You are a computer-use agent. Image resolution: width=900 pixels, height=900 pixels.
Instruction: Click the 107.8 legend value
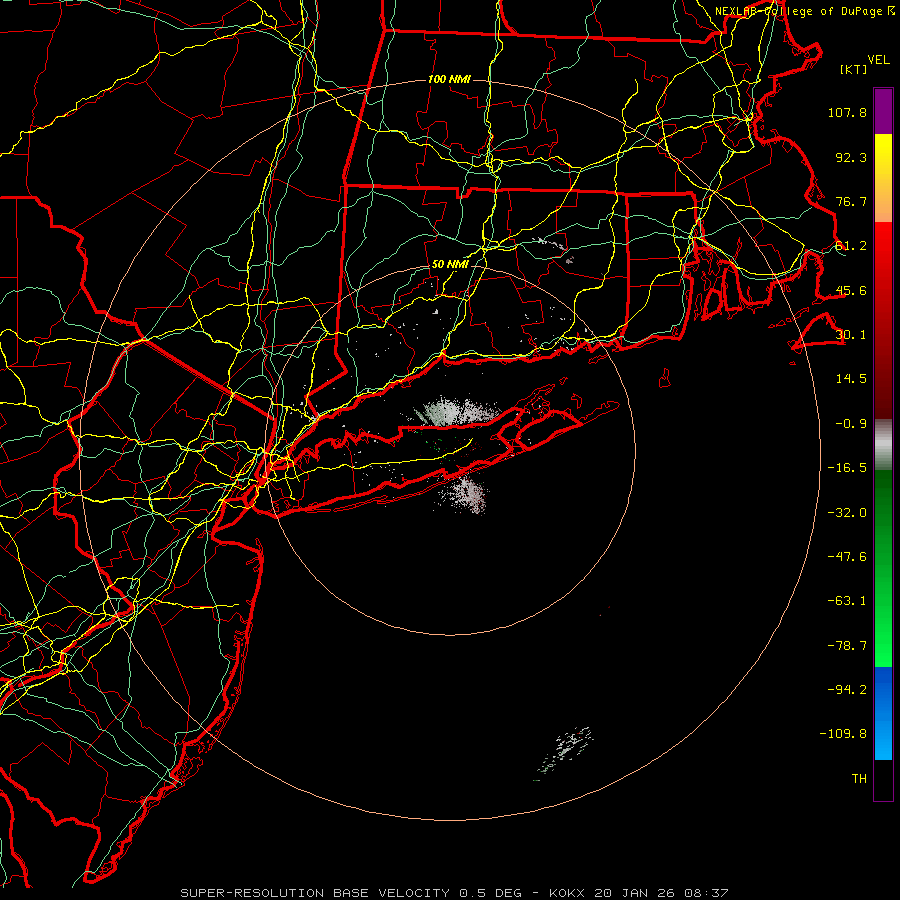[x=847, y=112]
